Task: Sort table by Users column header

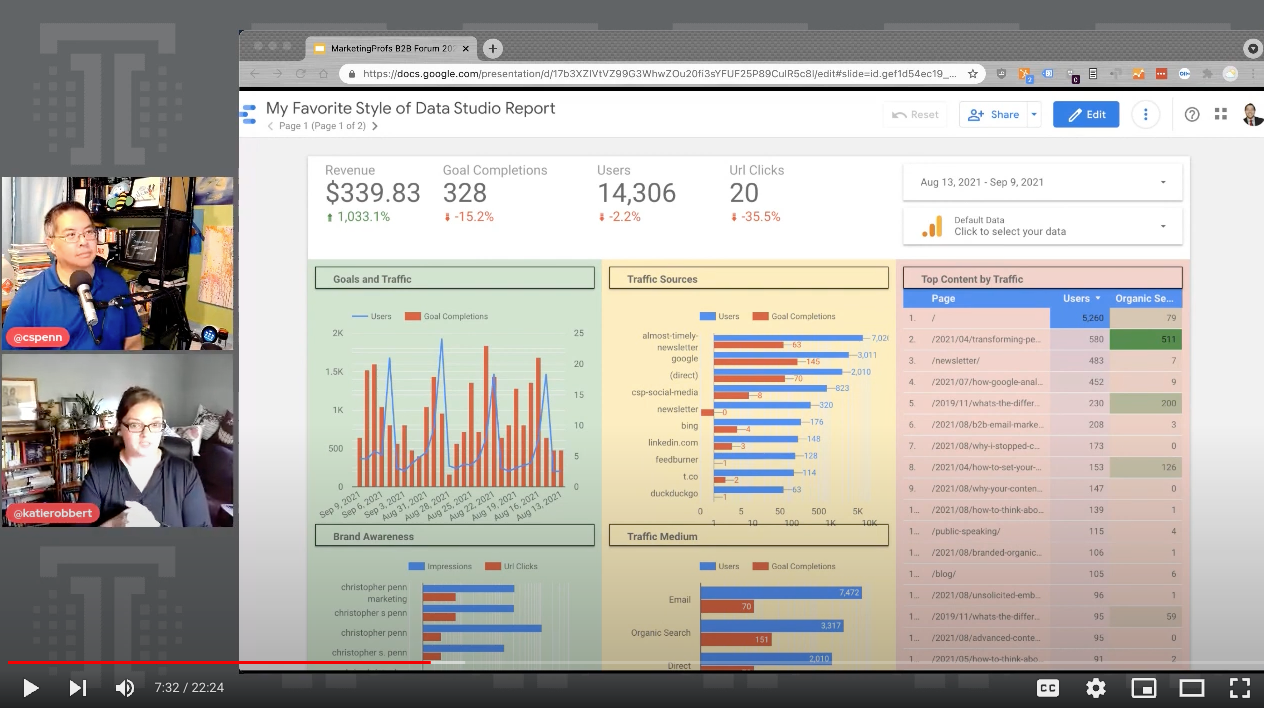Action: 1079,298
